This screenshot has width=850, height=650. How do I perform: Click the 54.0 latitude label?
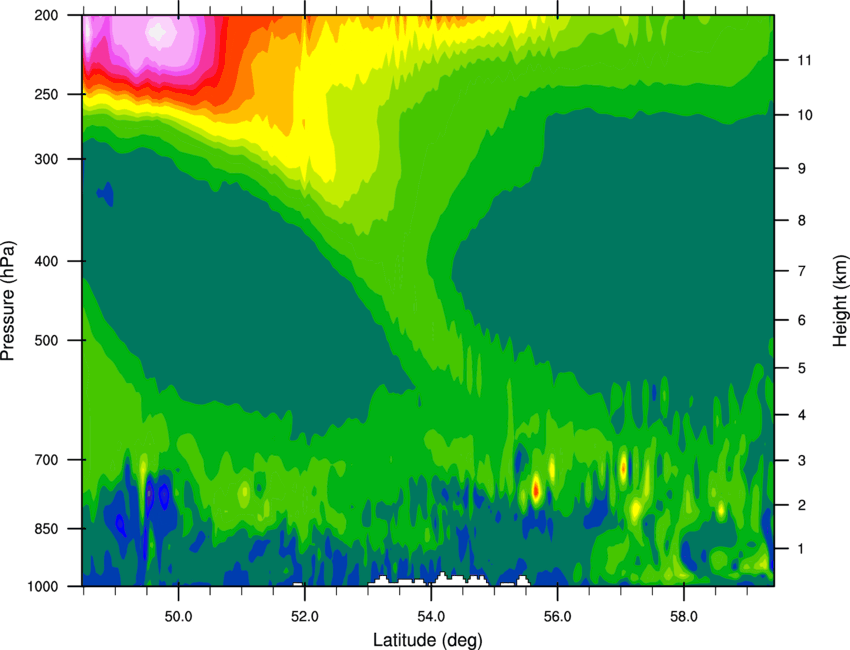(432, 617)
